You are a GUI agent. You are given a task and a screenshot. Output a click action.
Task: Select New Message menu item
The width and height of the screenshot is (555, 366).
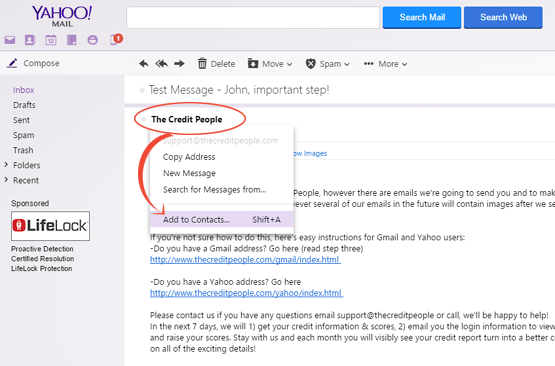[222, 173]
